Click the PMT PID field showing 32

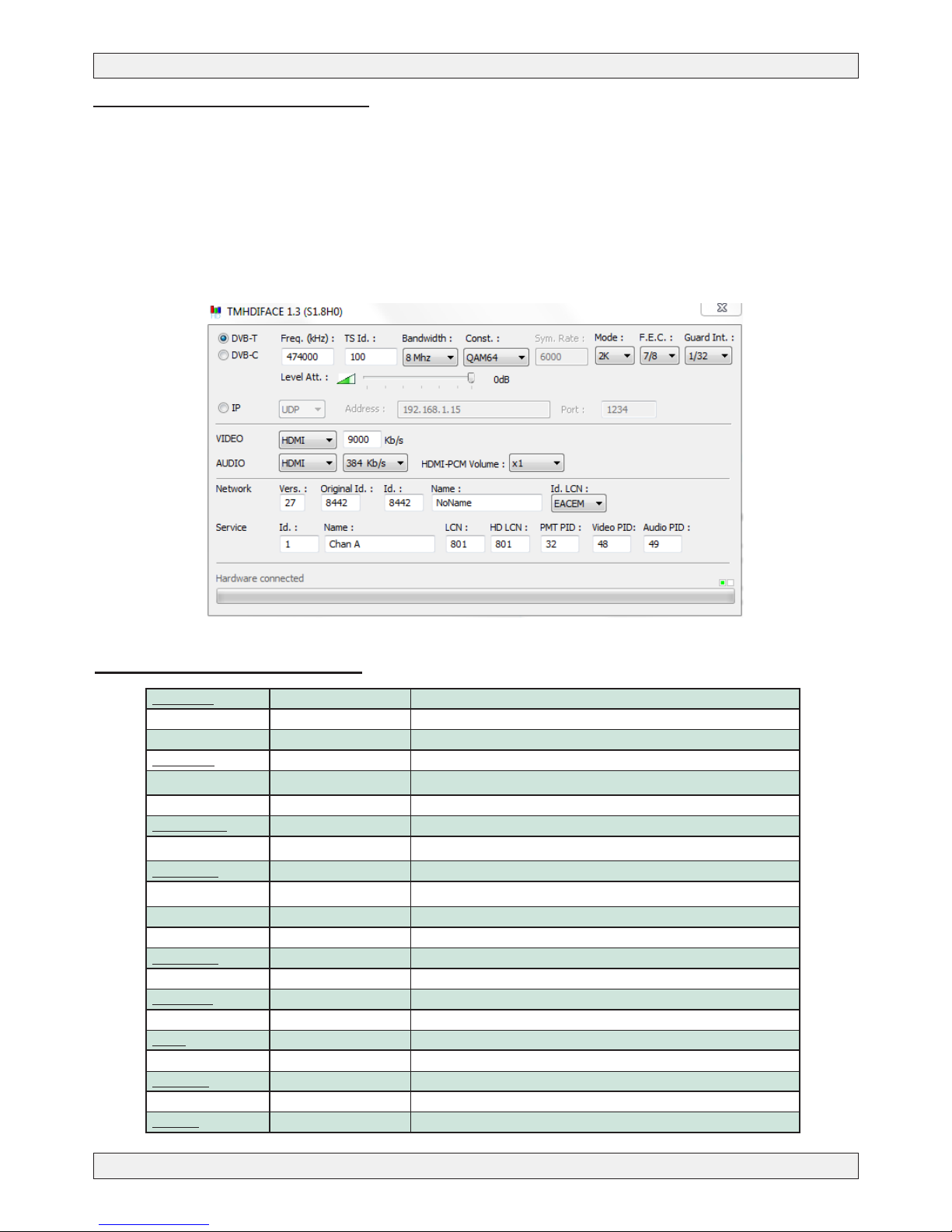click(x=560, y=544)
